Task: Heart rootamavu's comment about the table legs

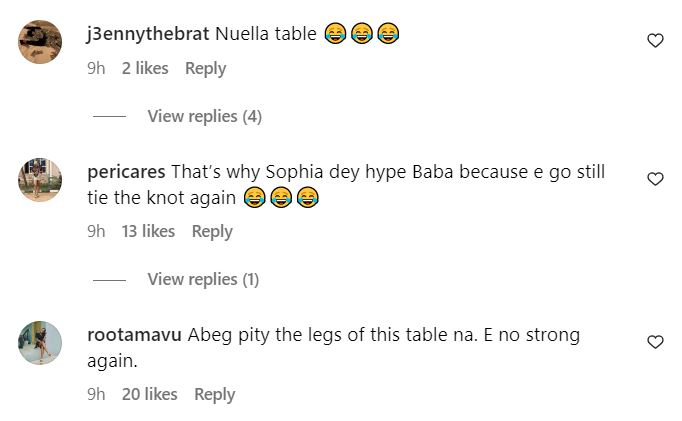Action: pyautogui.click(x=656, y=342)
